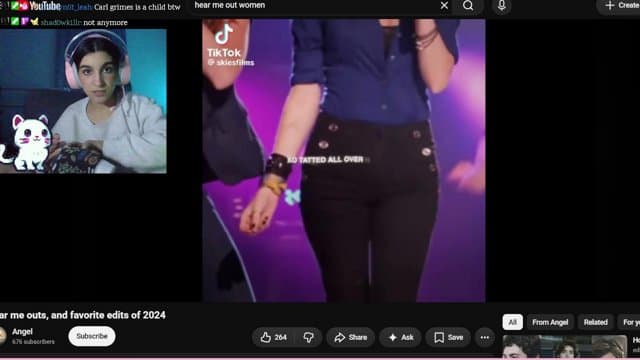The image size is (640, 360).
Task: Click chat message 'Carl grimes is a child btw'
Action: [x=137, y=7]
